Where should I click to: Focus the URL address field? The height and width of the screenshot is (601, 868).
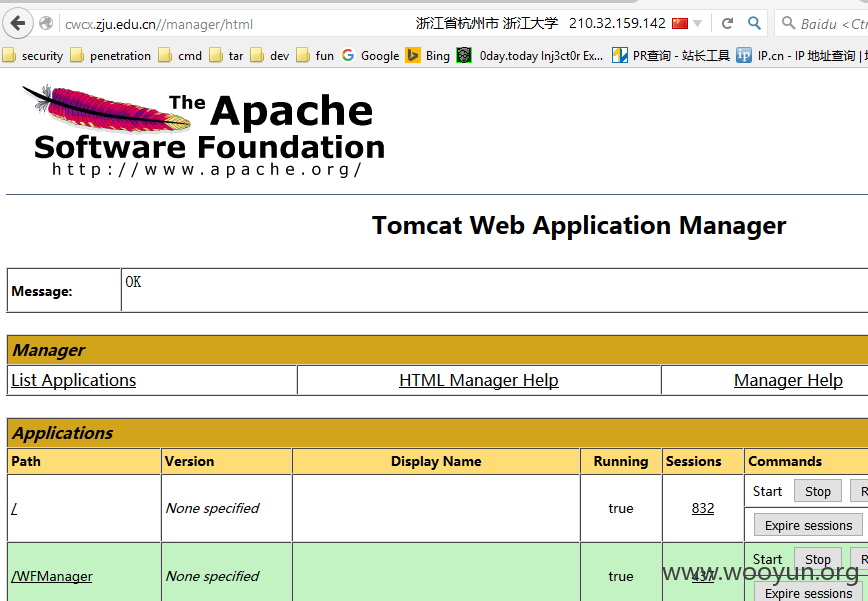pyautogui.click(x=238, y=24)
